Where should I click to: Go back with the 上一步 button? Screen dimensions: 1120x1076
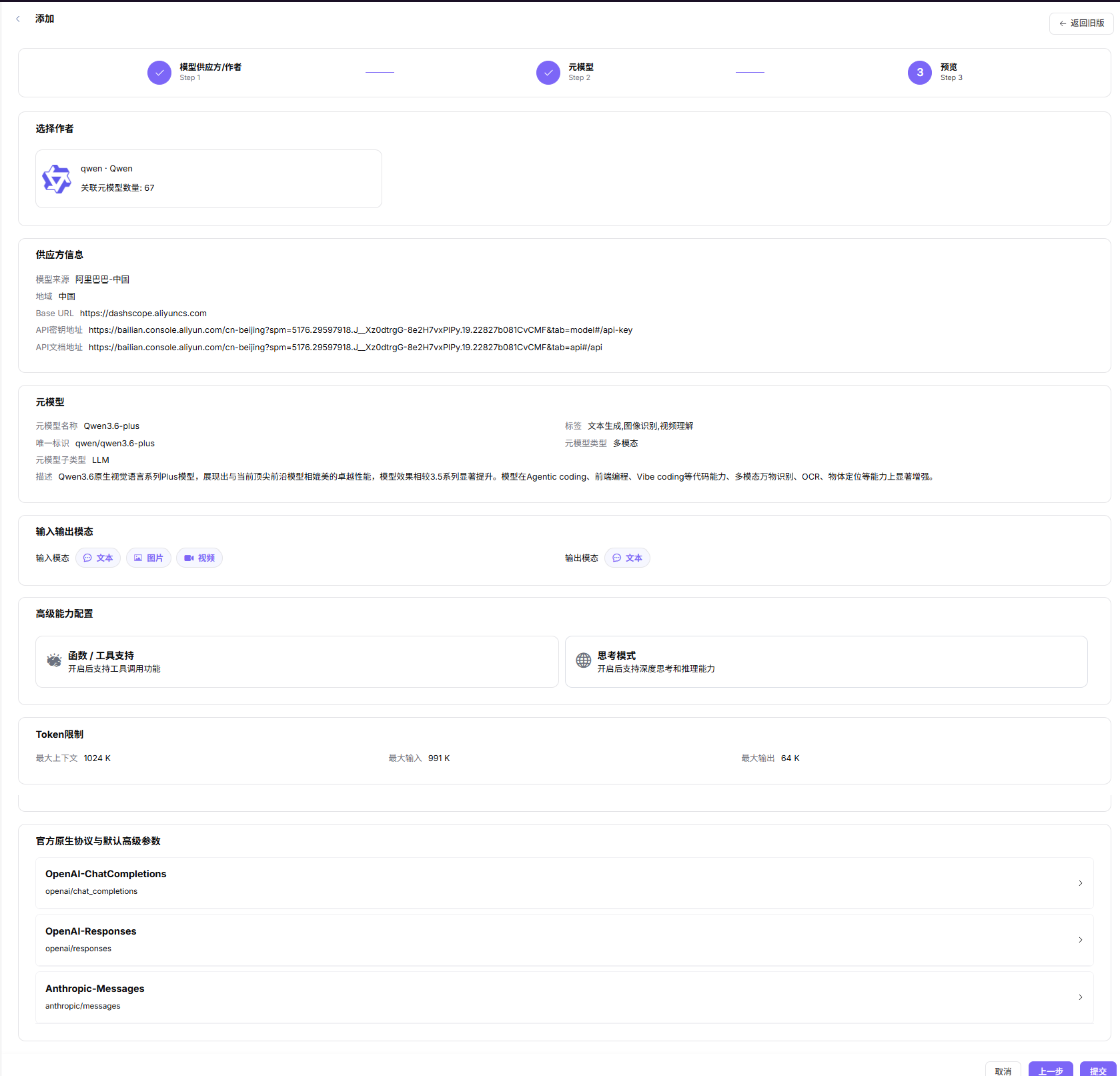[1051, 1069]
